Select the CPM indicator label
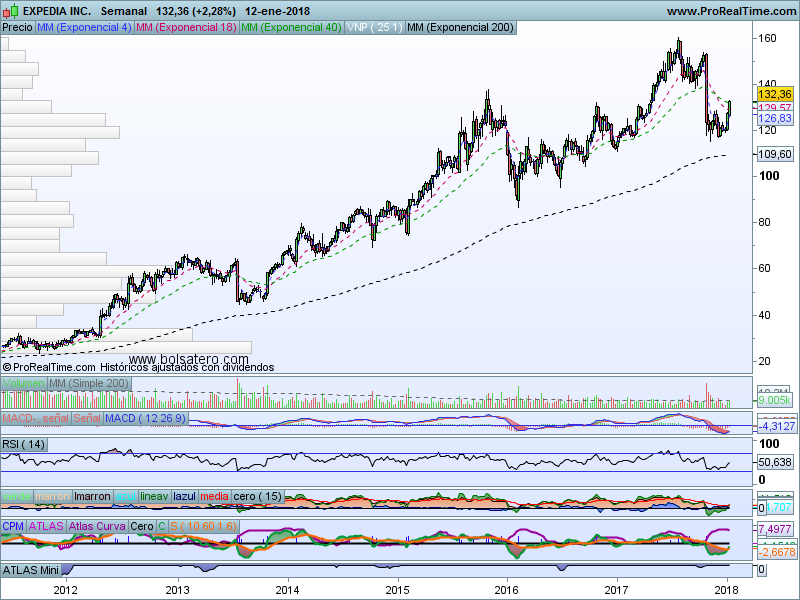 pyautogui.click(x=13, y=526)
